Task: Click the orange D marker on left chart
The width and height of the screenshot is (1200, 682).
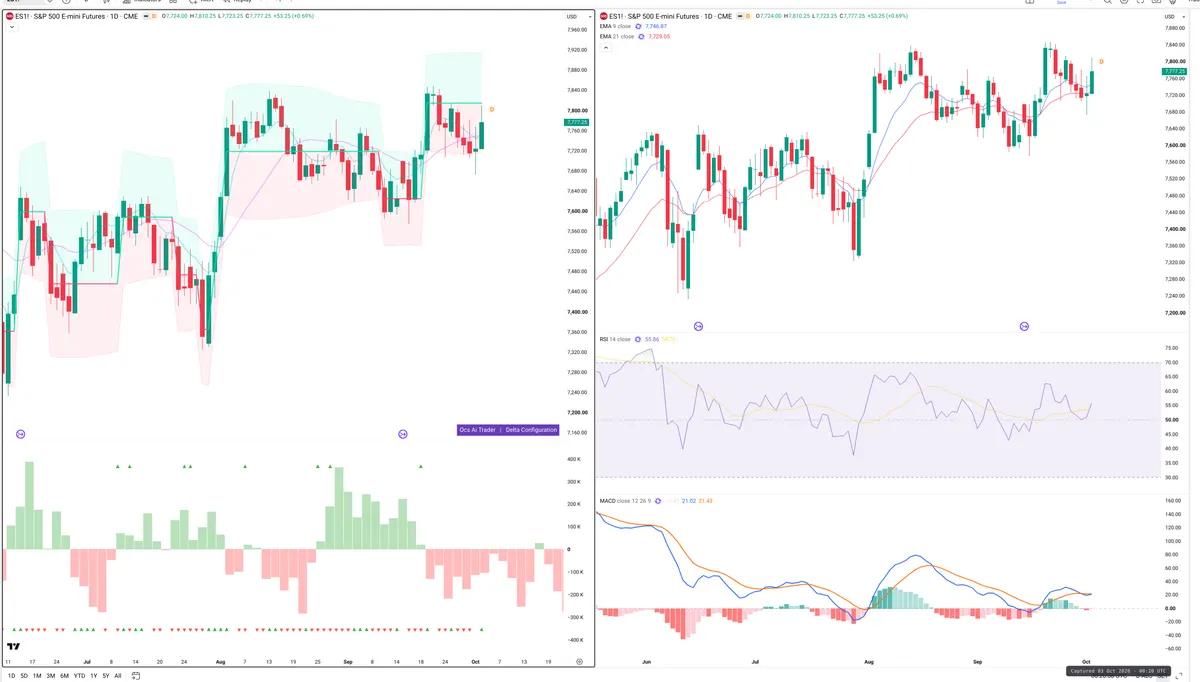Action: click(491, 109)
